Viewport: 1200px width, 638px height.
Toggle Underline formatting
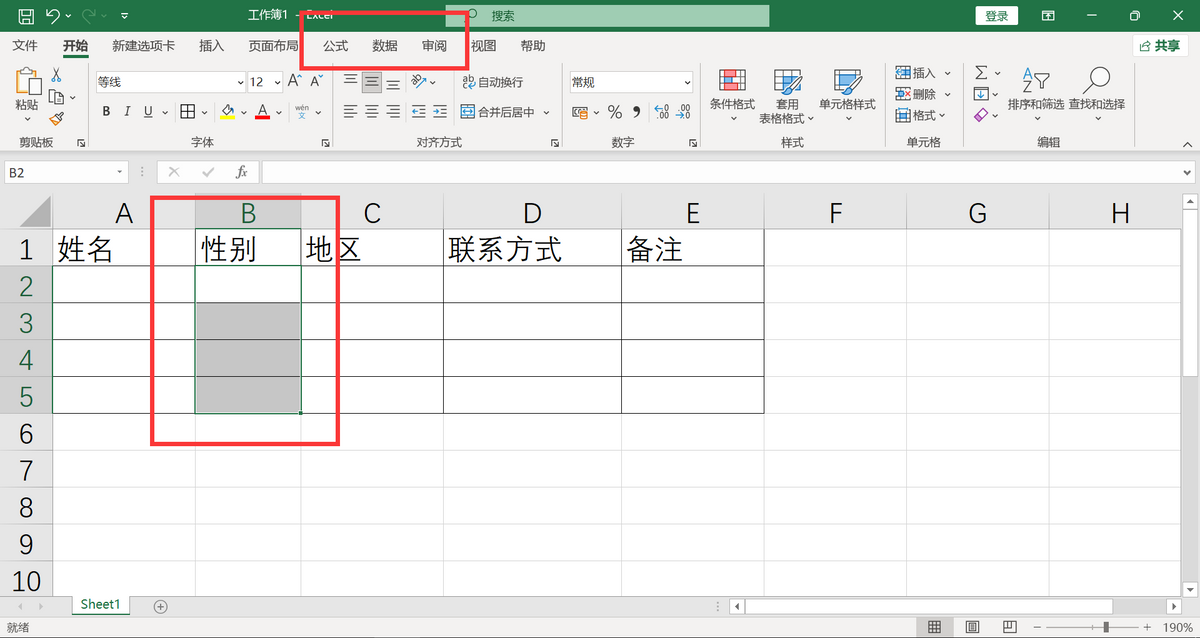coord(149,112)
